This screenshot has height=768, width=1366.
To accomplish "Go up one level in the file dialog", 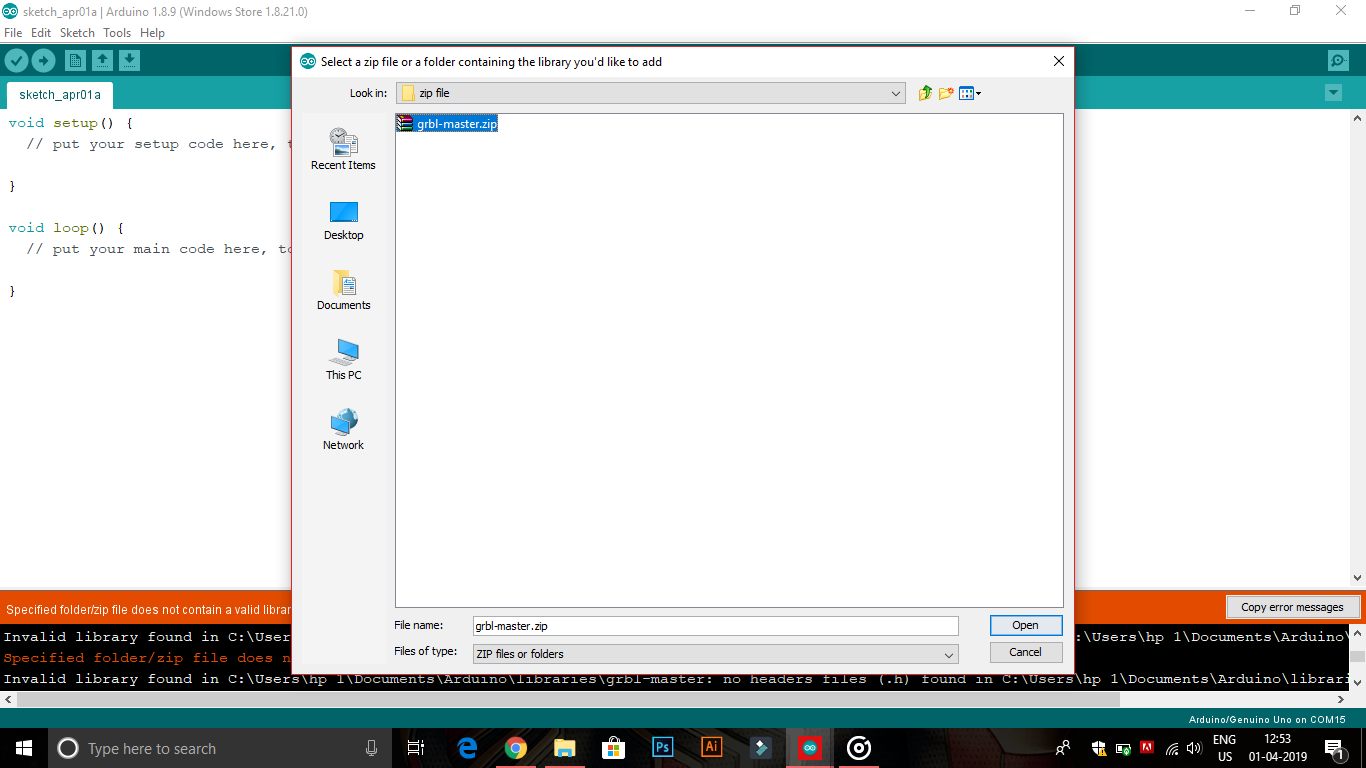I will (x=924, y=92).
